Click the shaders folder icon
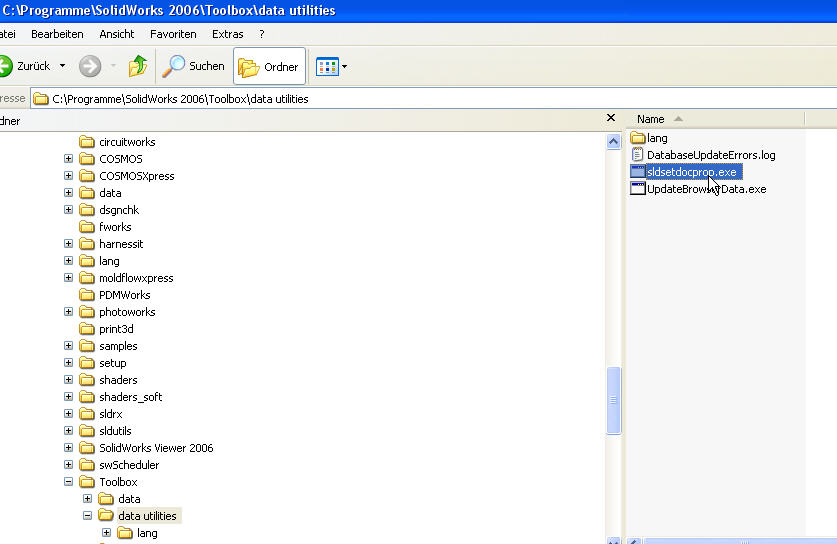 point(86,380)
